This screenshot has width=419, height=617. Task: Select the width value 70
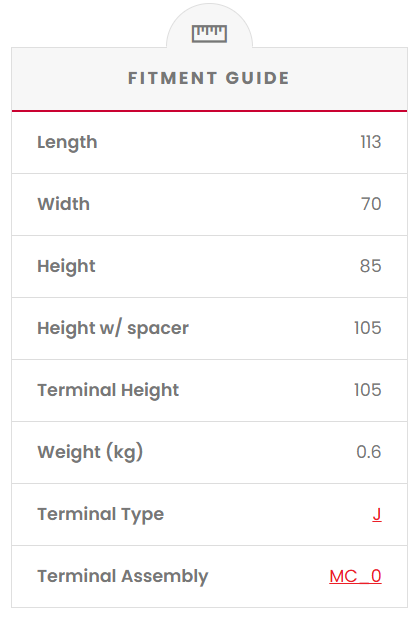coord(371,204)
